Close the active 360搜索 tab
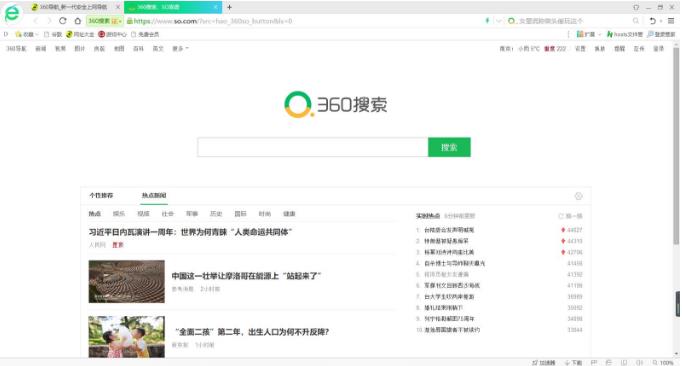The height and width of the screenshot is (366, 682). coord(215,7)
